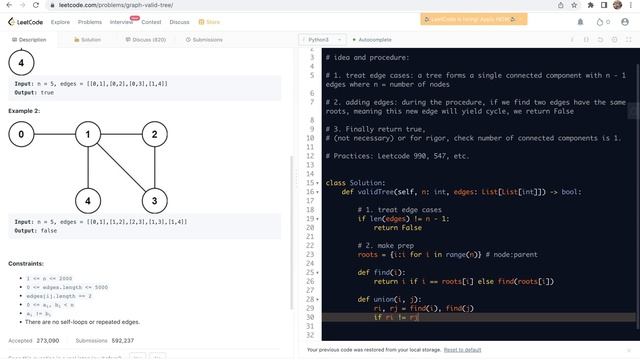Image resolution: width=640 pixels, height=360 pixels.
Task: Click the '# idea and procedure:' comment
Action: pyautogui.click(x=367, y=57)
